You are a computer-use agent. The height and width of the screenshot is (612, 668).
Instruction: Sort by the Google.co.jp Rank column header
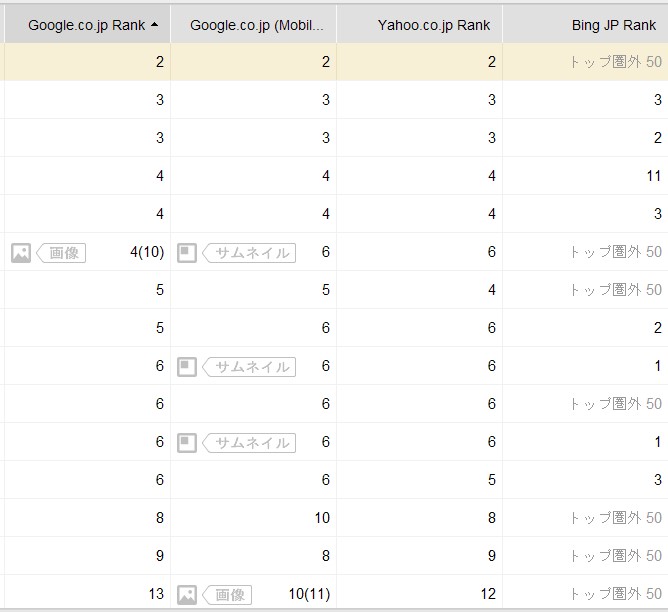(x=87, y=25)
